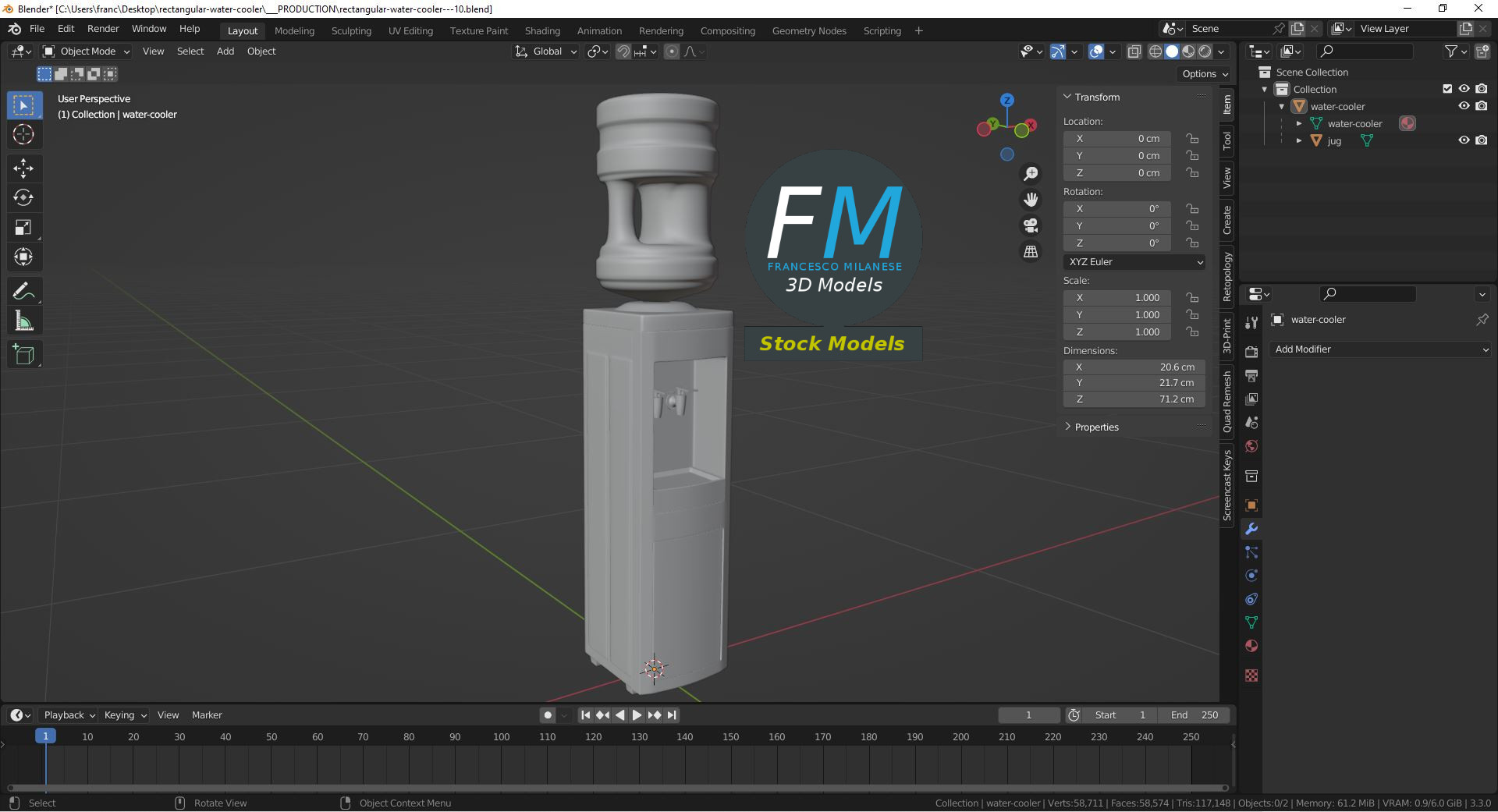The image size is (1498, 812).
Task: Select the Cursor tool in the toolbar
Action: pyautogui.click(x=23, y=134)
